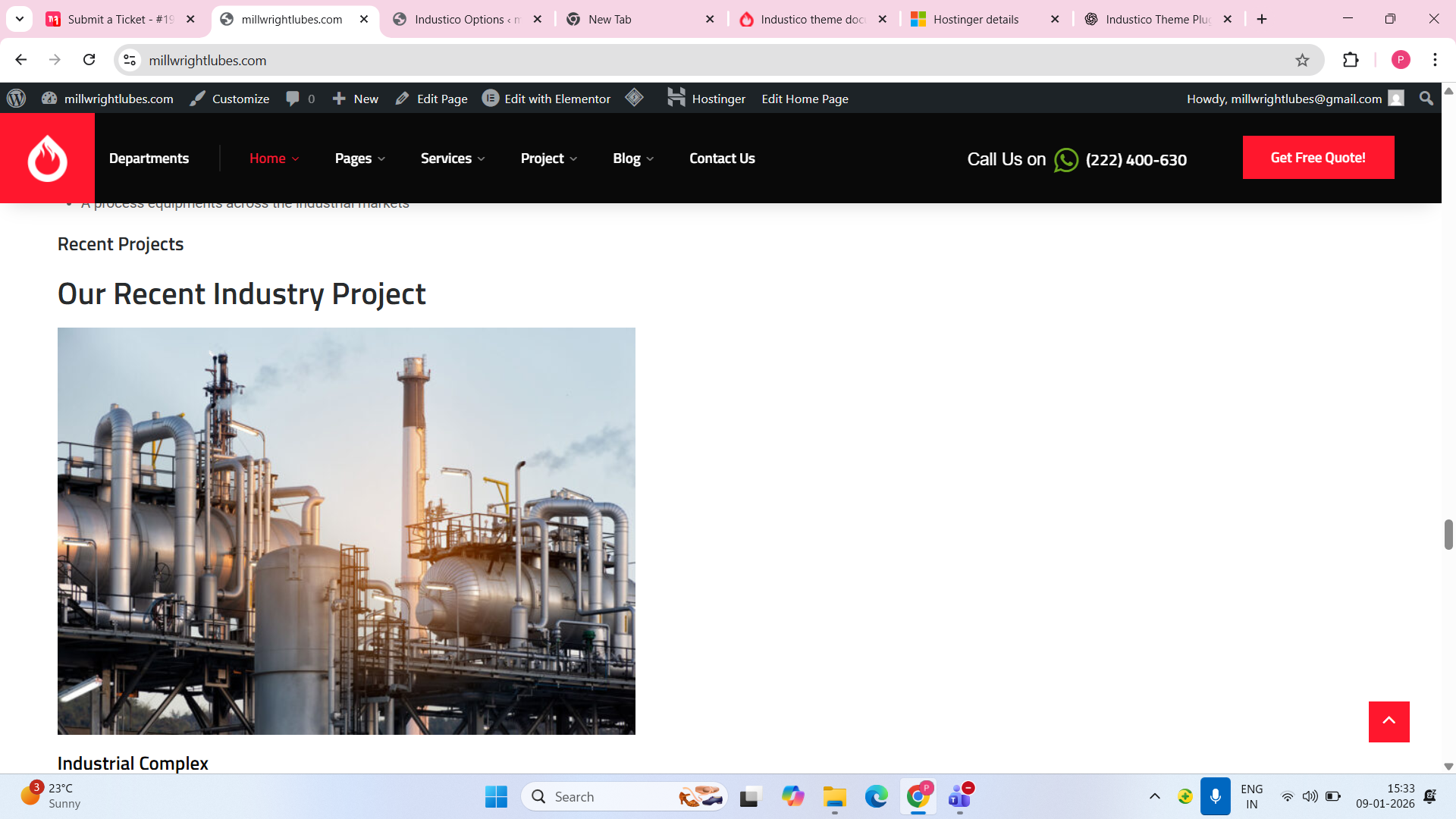Open the Hostinger admin bar item
Viewport: 1456px width, 819px height.
pos(706,99)
